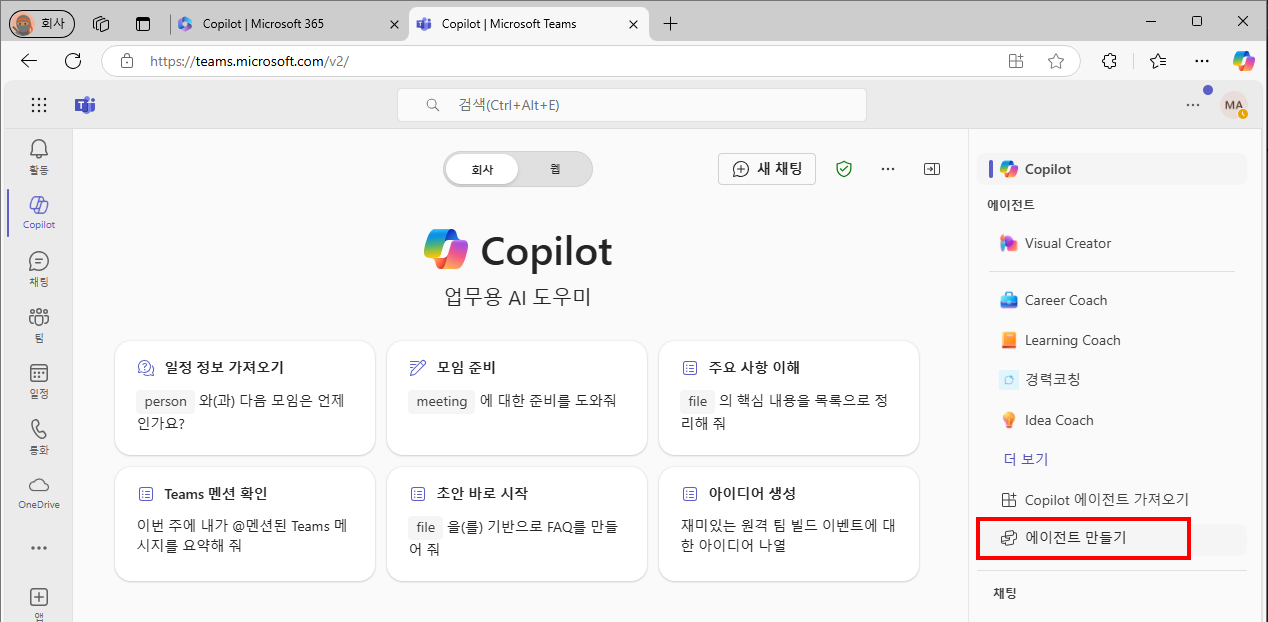The width and height of the screenshot is (1268, 622).
Task: Toggle vertical tabs icon in browser
Action: [x=144, y=23]
